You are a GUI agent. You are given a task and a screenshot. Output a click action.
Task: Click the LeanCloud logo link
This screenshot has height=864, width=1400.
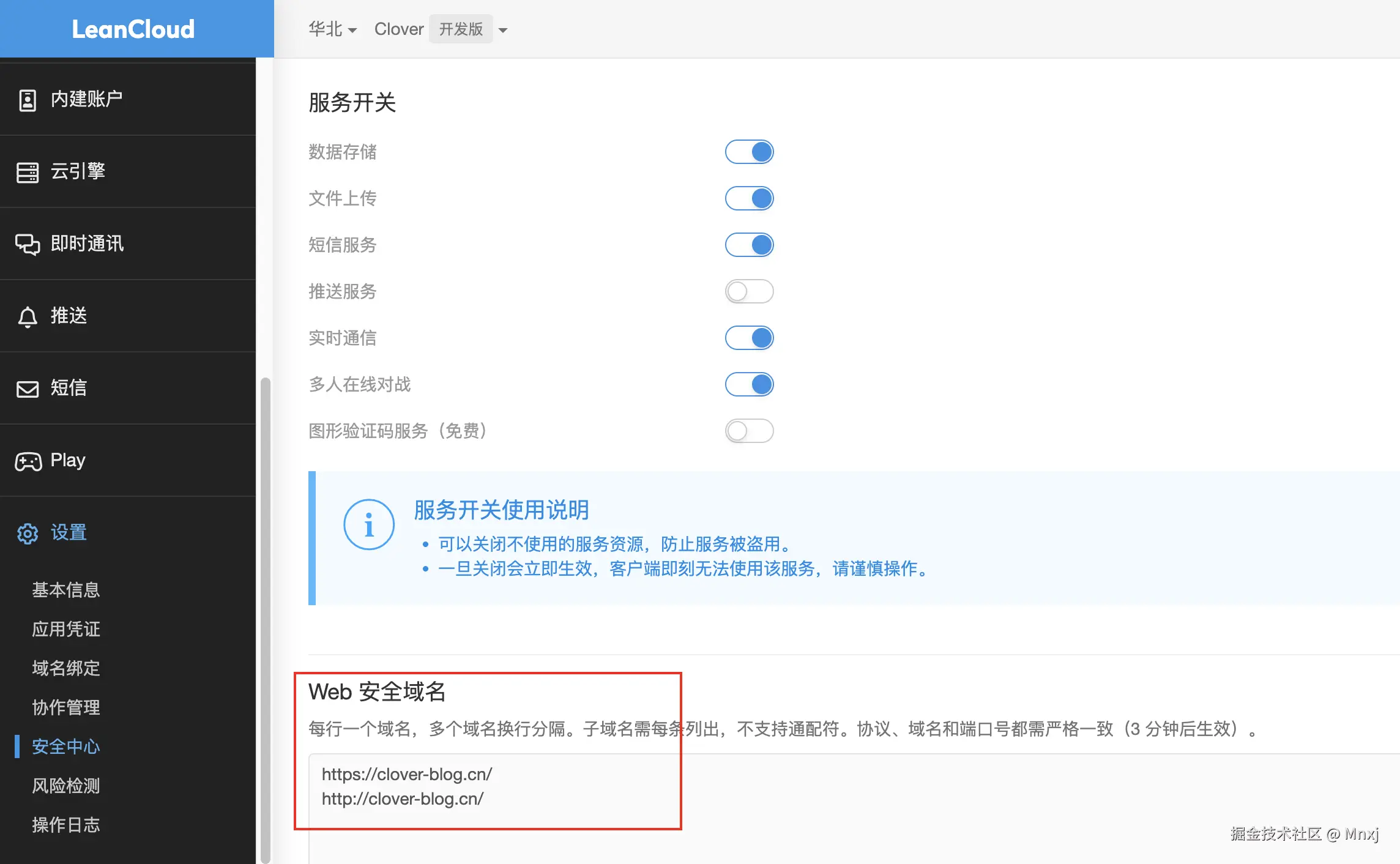(x=133, y=29)
